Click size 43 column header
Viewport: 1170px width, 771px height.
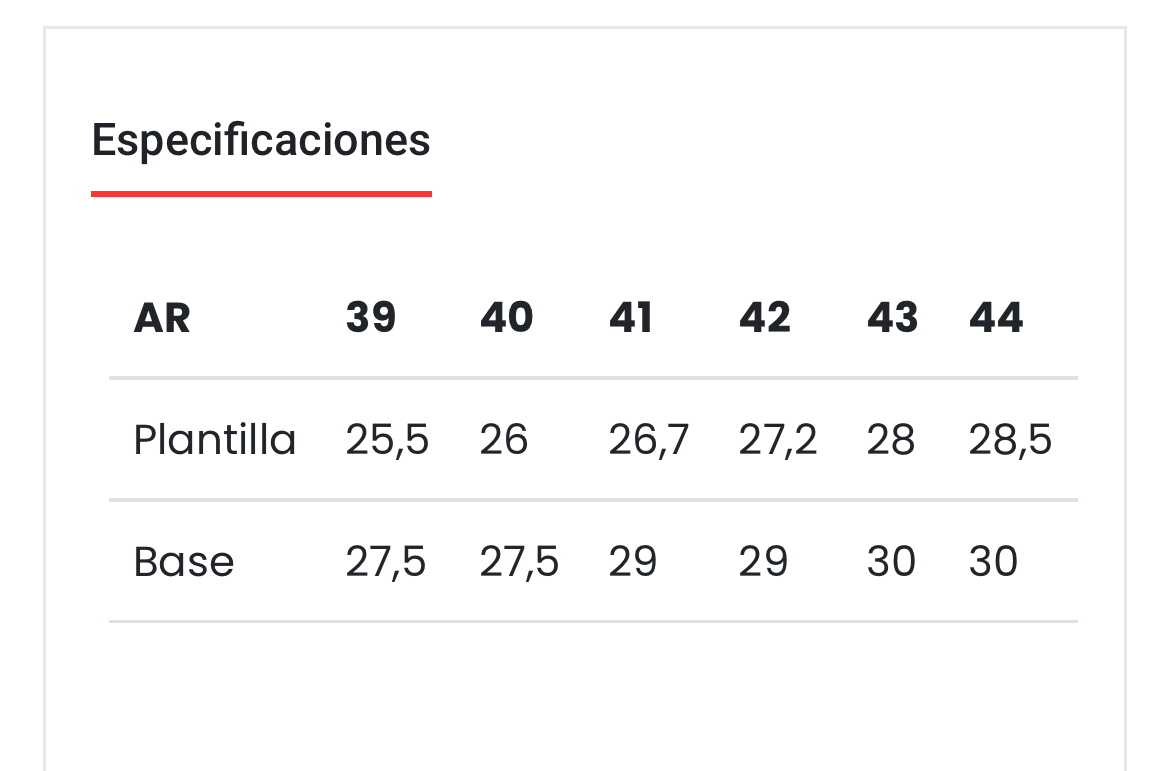(x=892, y=318)
